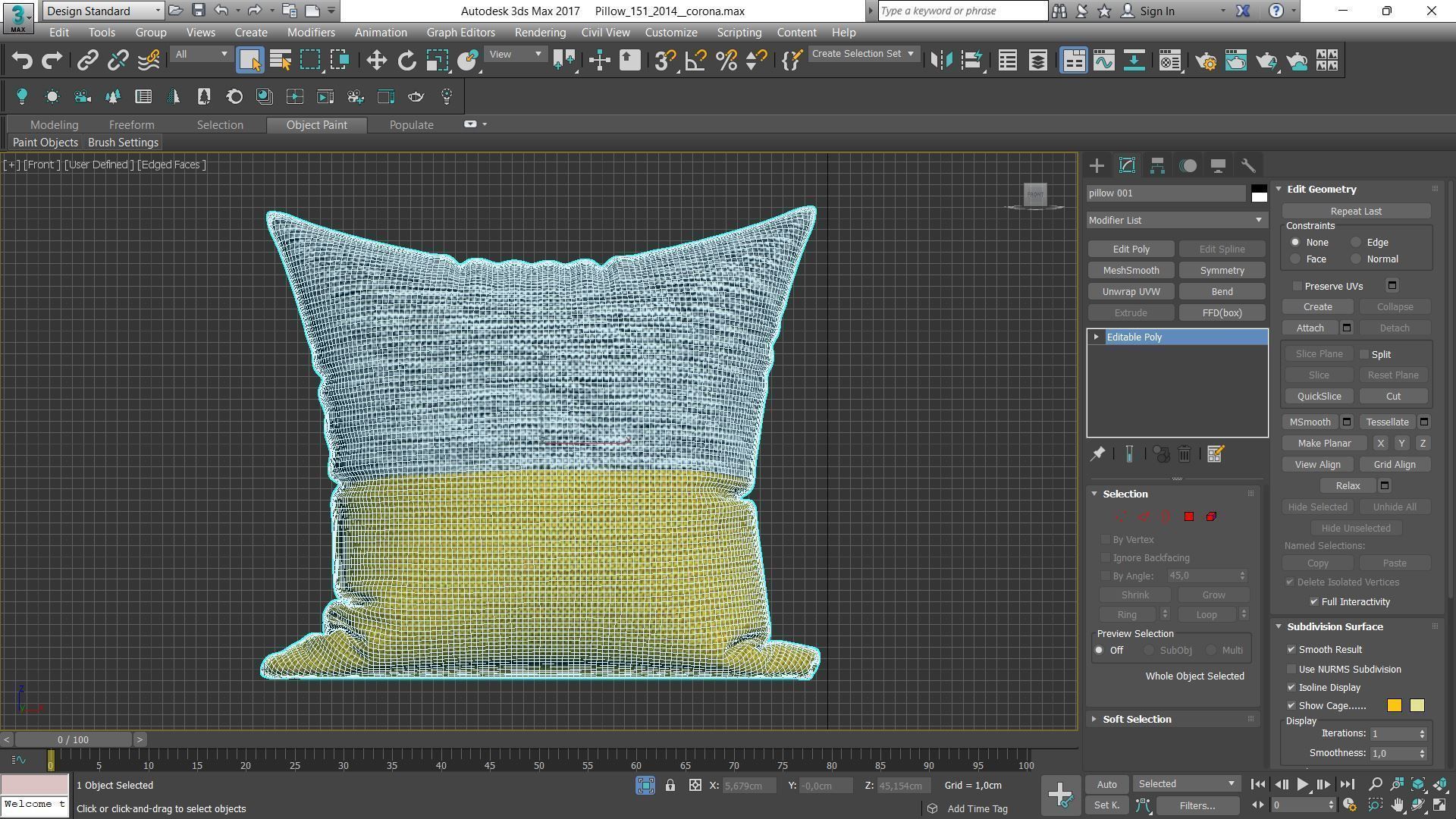Open Create Selection Set dropdown

(x=863, y=54)
